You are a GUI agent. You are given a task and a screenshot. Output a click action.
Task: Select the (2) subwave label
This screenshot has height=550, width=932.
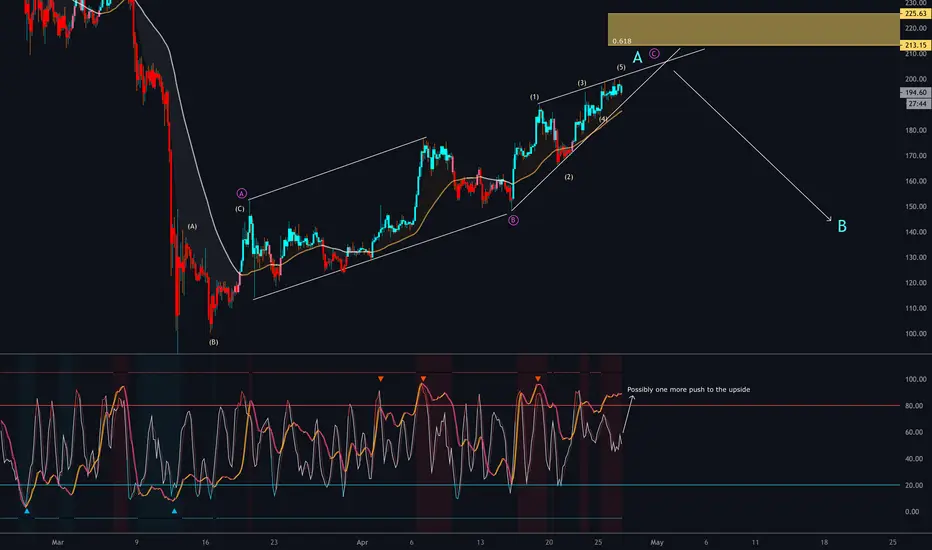569,177
